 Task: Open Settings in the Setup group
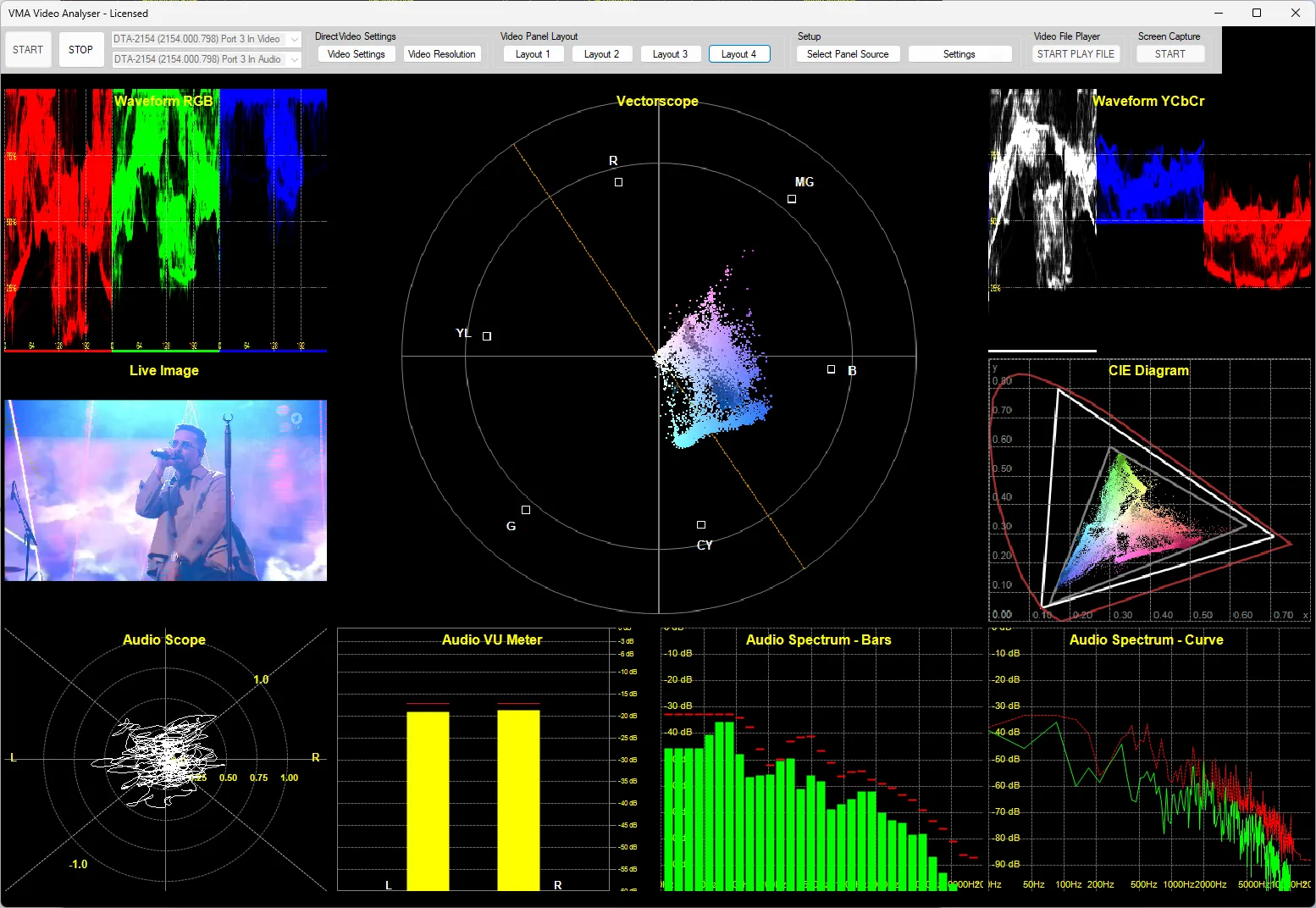click(x=959, y=54)
